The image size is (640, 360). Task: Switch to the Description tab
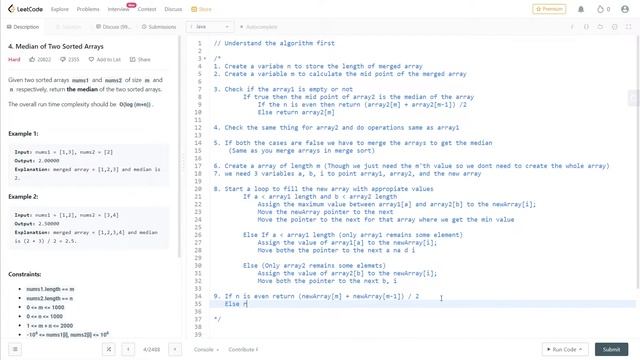(23, 27)
